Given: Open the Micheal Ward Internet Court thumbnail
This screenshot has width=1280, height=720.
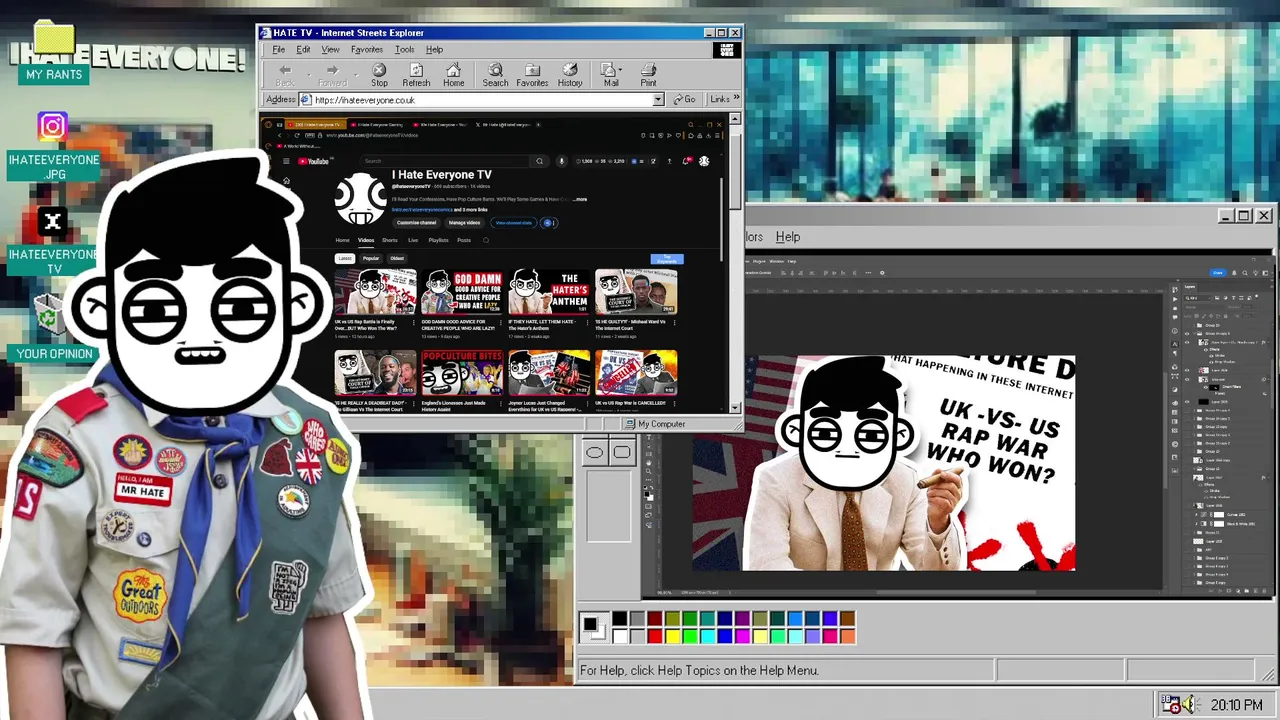Looking at the screenshot, I should tap(635, 291).
